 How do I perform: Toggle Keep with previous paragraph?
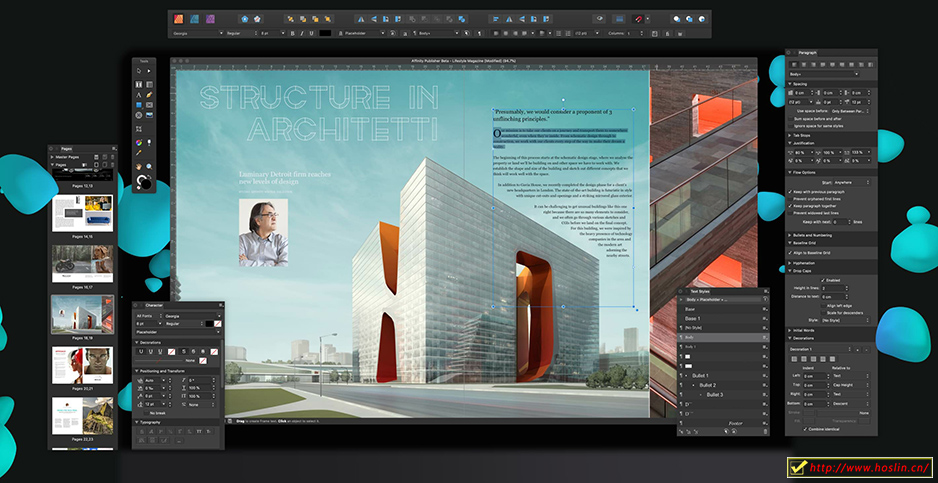pos(790,192)
